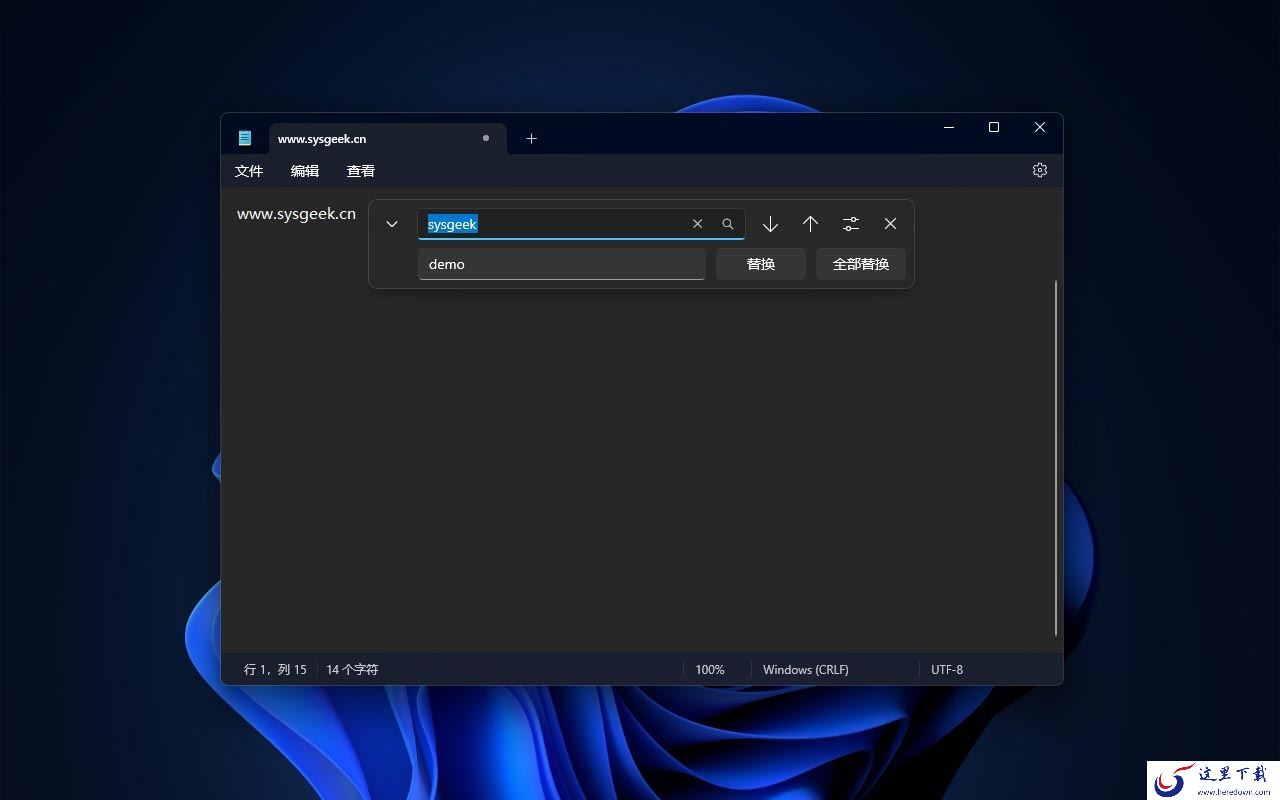
Task: Open the 文件 menu
Action: pos(249,171)
